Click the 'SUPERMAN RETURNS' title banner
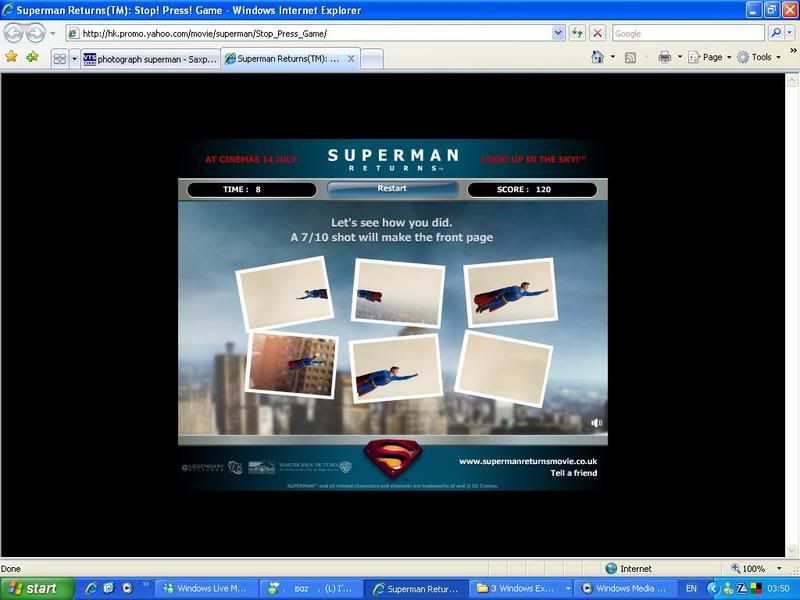800x600 pixels. pyautogui.click(x=393, y=159)
